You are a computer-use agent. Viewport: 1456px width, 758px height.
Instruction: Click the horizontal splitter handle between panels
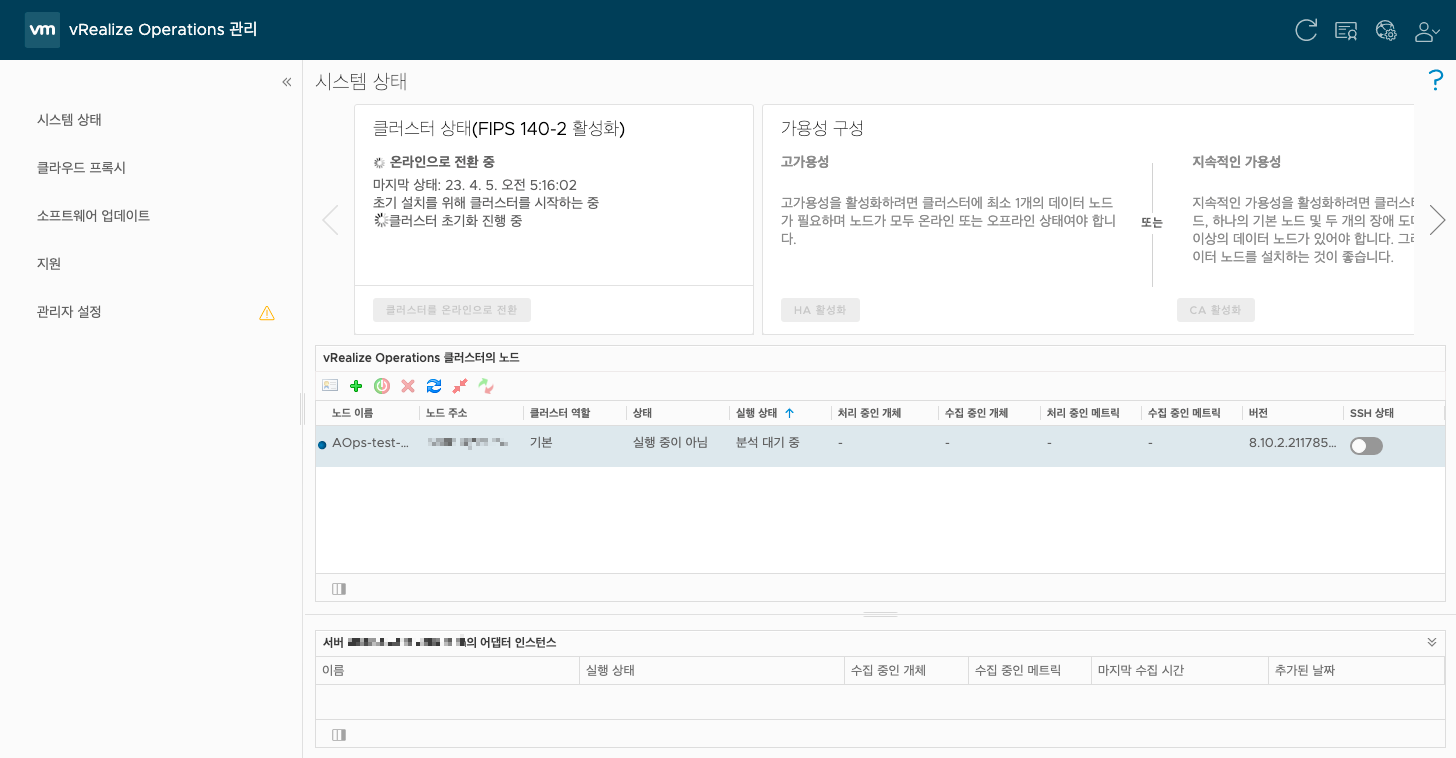[880, 614]
